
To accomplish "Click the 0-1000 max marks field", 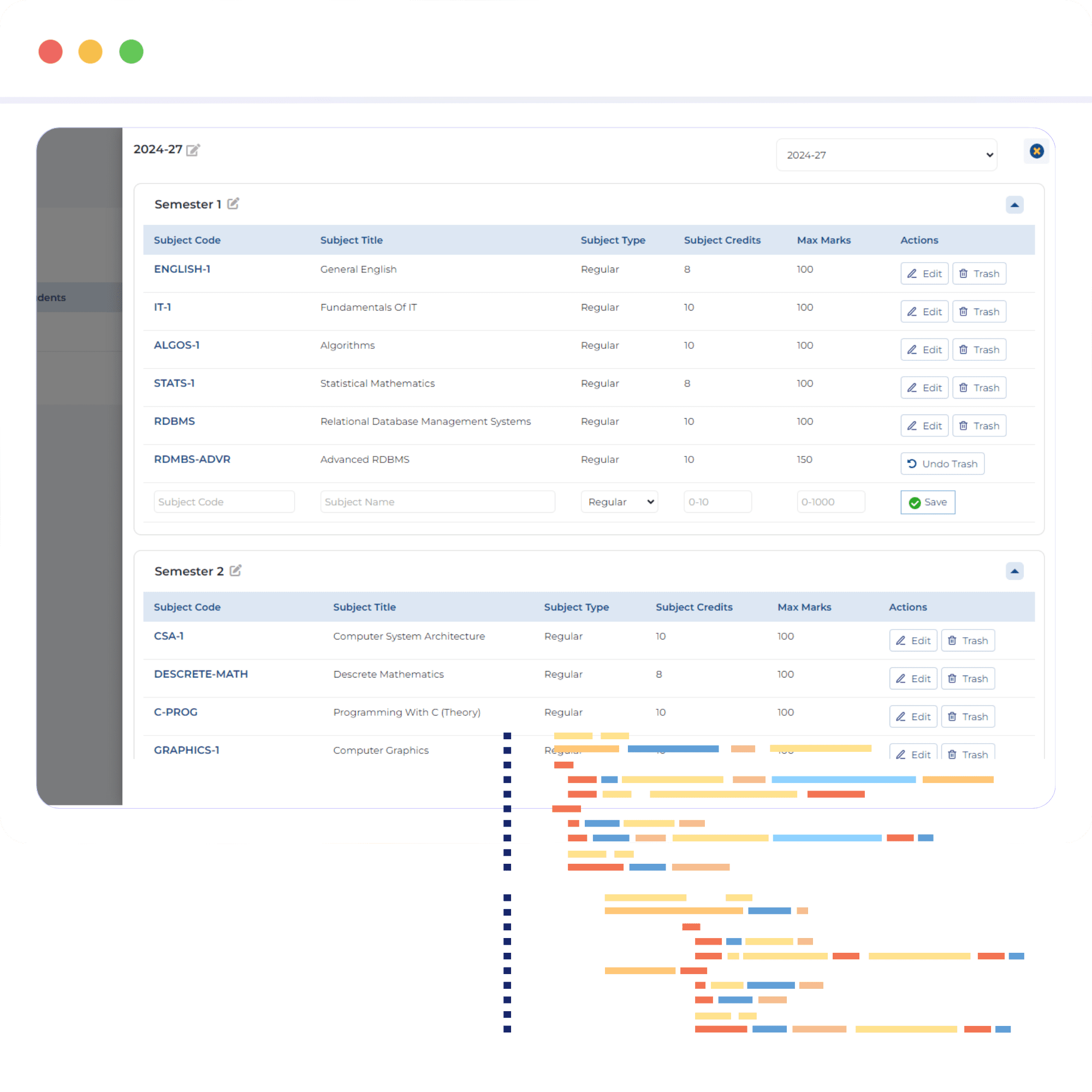I will (830, 502).
